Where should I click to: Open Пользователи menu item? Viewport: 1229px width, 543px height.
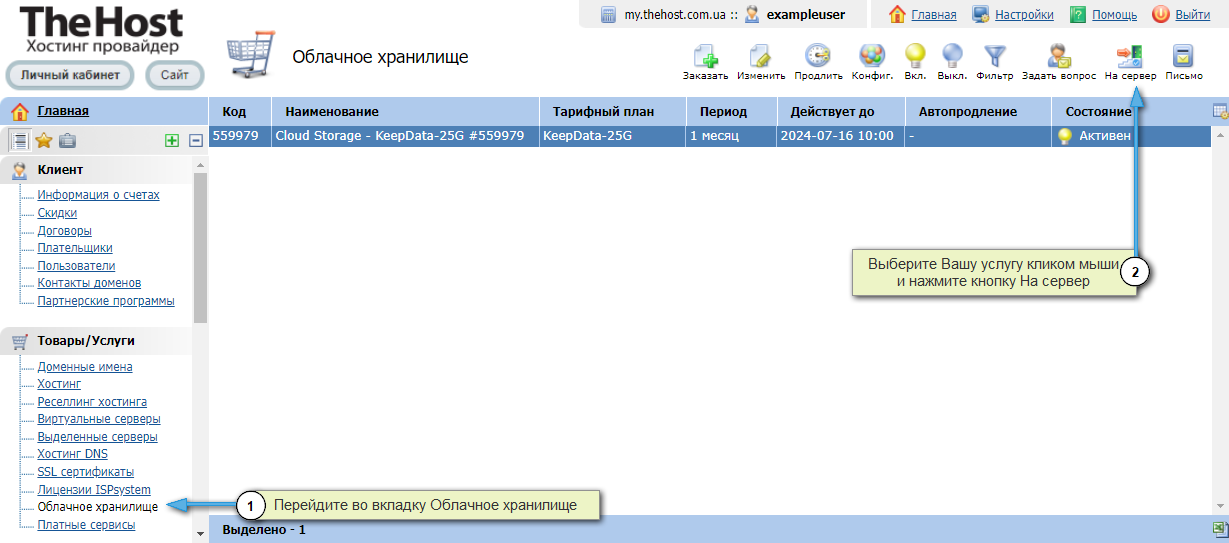pyautogui.click(x=76, y=266)
